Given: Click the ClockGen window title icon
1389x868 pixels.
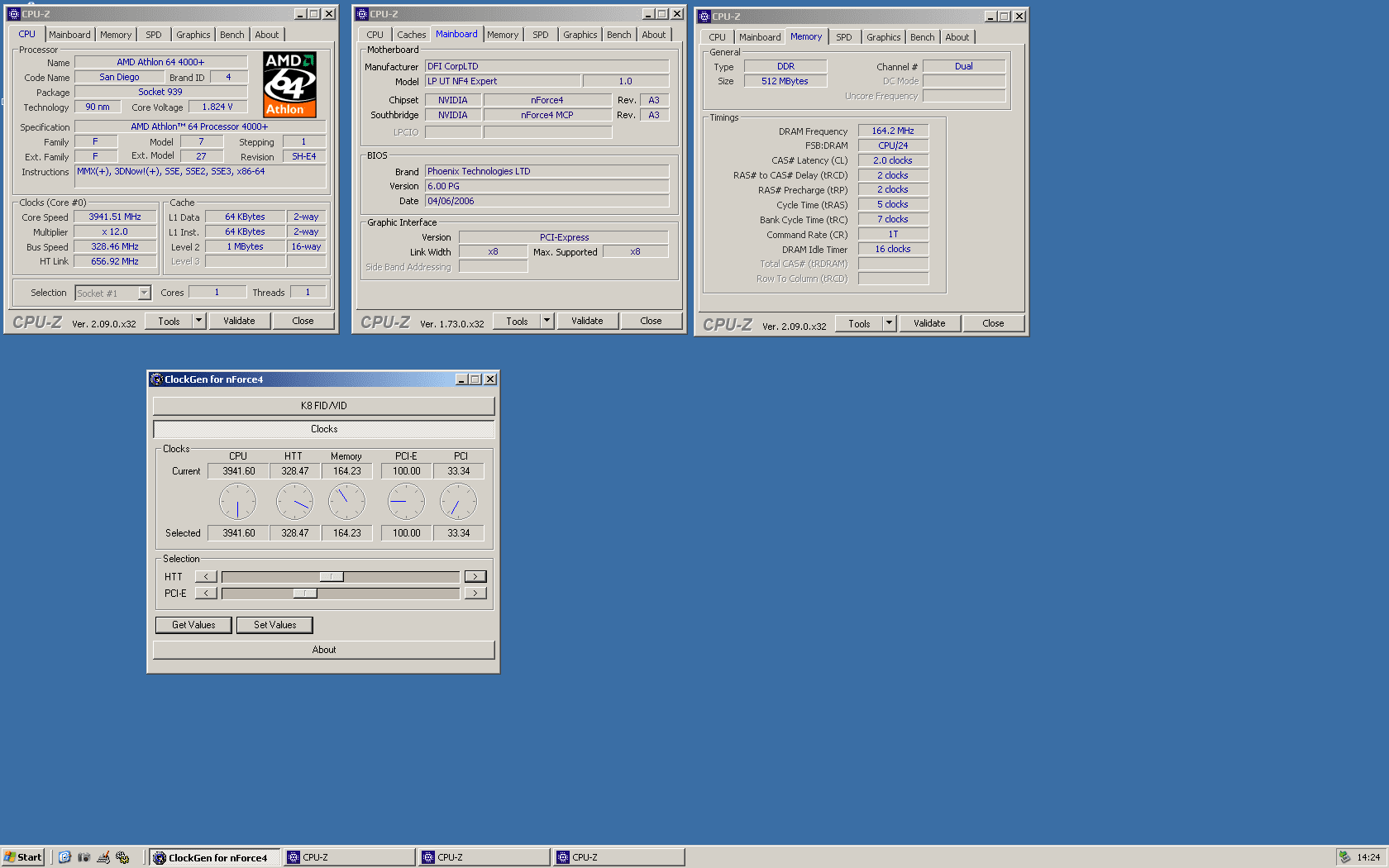Looking at the screenshot, I should [156, 379].
